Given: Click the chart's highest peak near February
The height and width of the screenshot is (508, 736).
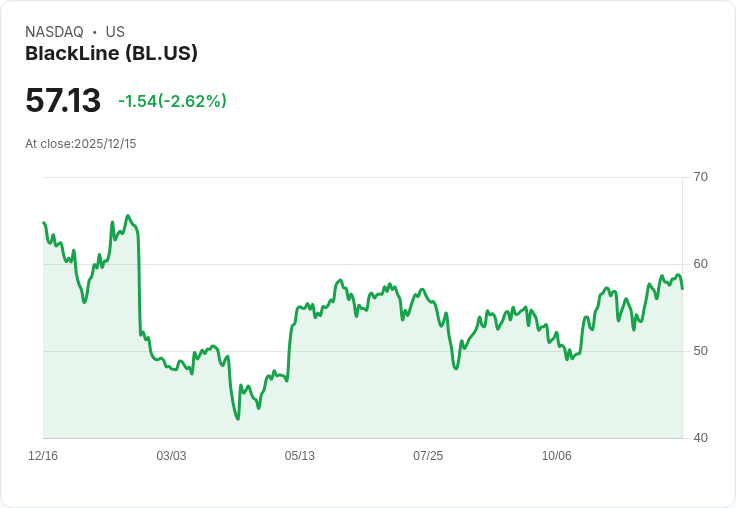Looking at the screenshot, I should [128, 216].
